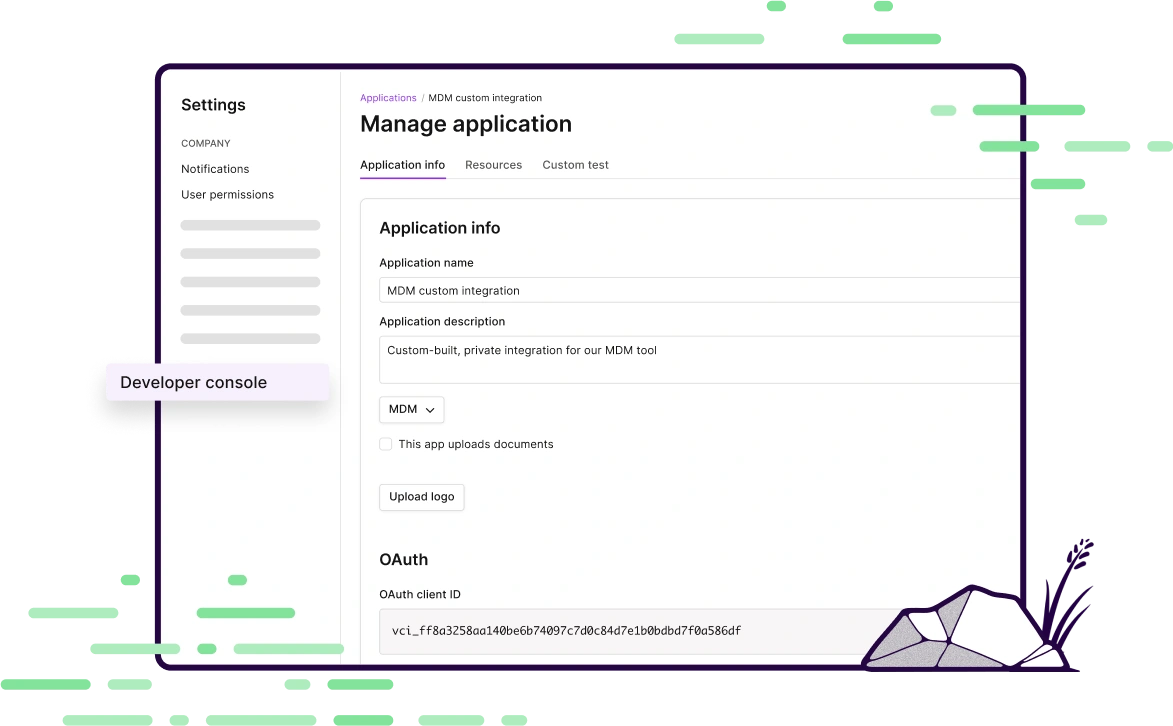
Task: Open the Applications breadcrumb link
Action: click(388, 98)
